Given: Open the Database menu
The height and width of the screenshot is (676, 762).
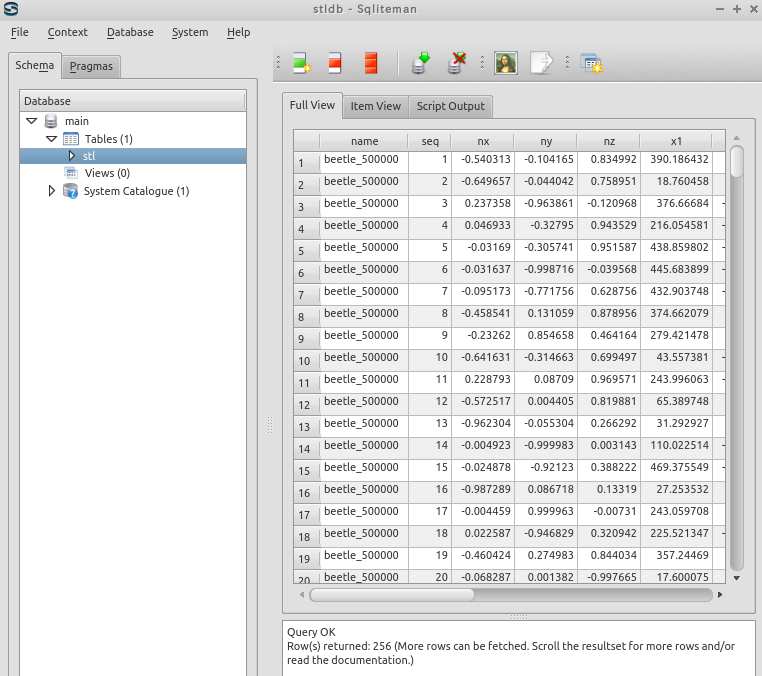Looking at the screenshot, I should (x=130, y=32).
